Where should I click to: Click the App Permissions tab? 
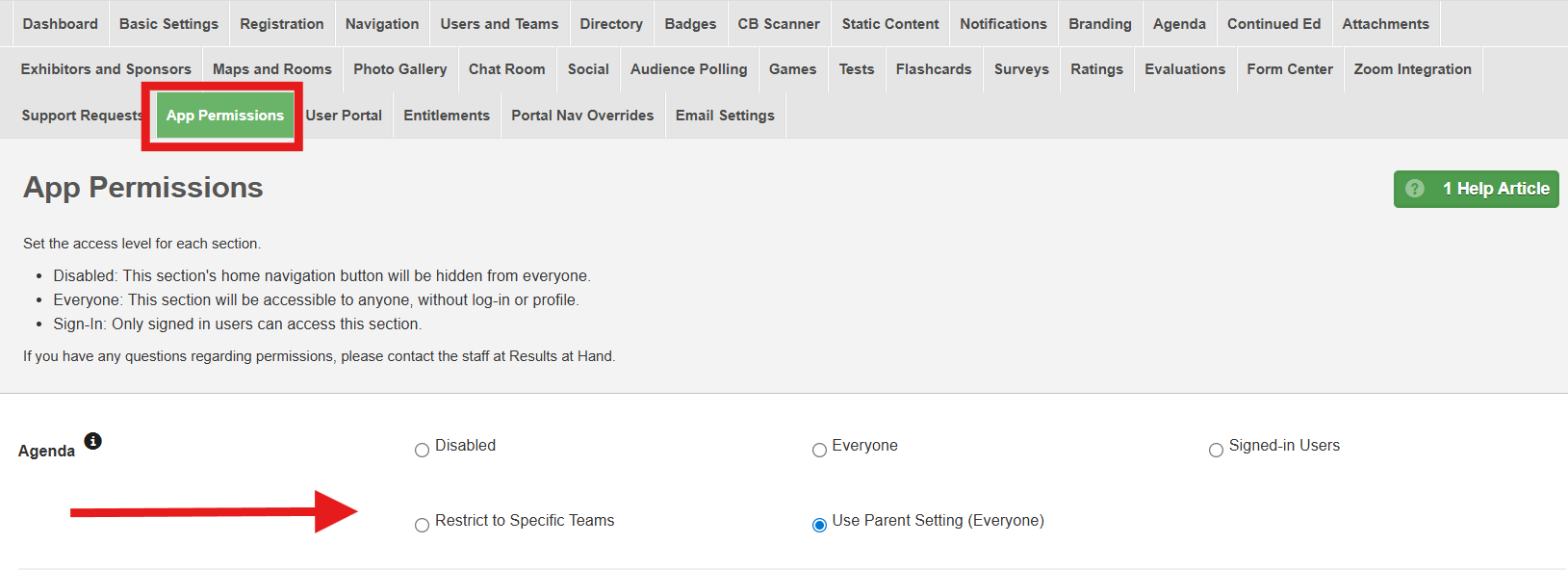click(225, 116)
